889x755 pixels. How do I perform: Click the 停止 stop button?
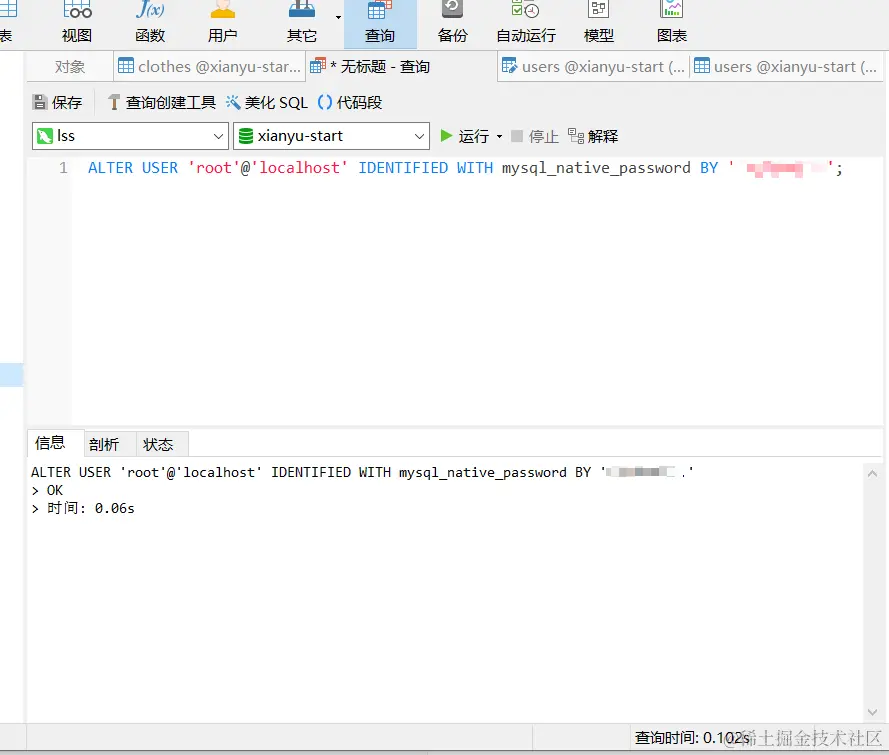535,136
